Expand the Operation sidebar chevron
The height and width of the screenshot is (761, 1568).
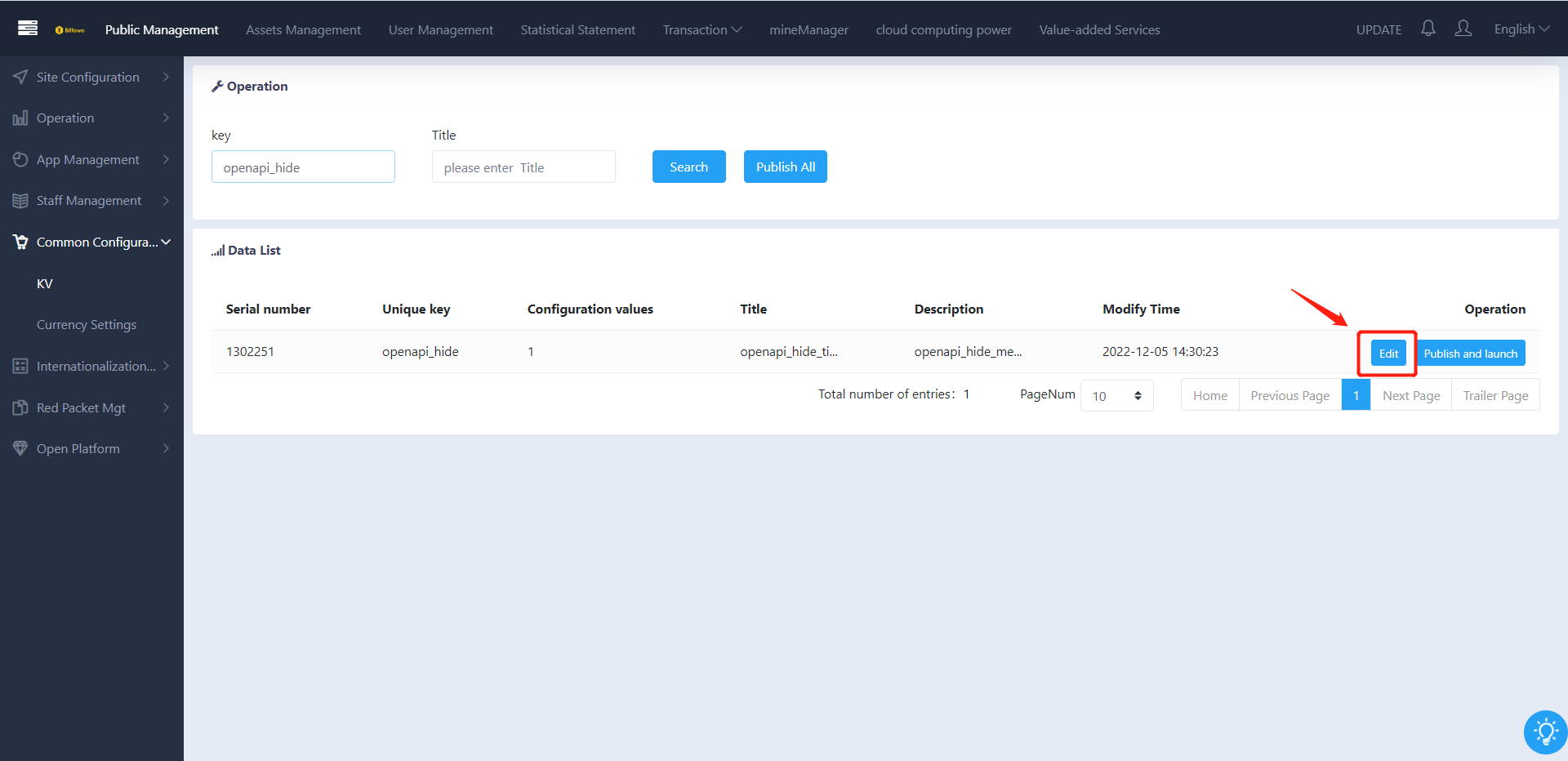pos(166,118)
